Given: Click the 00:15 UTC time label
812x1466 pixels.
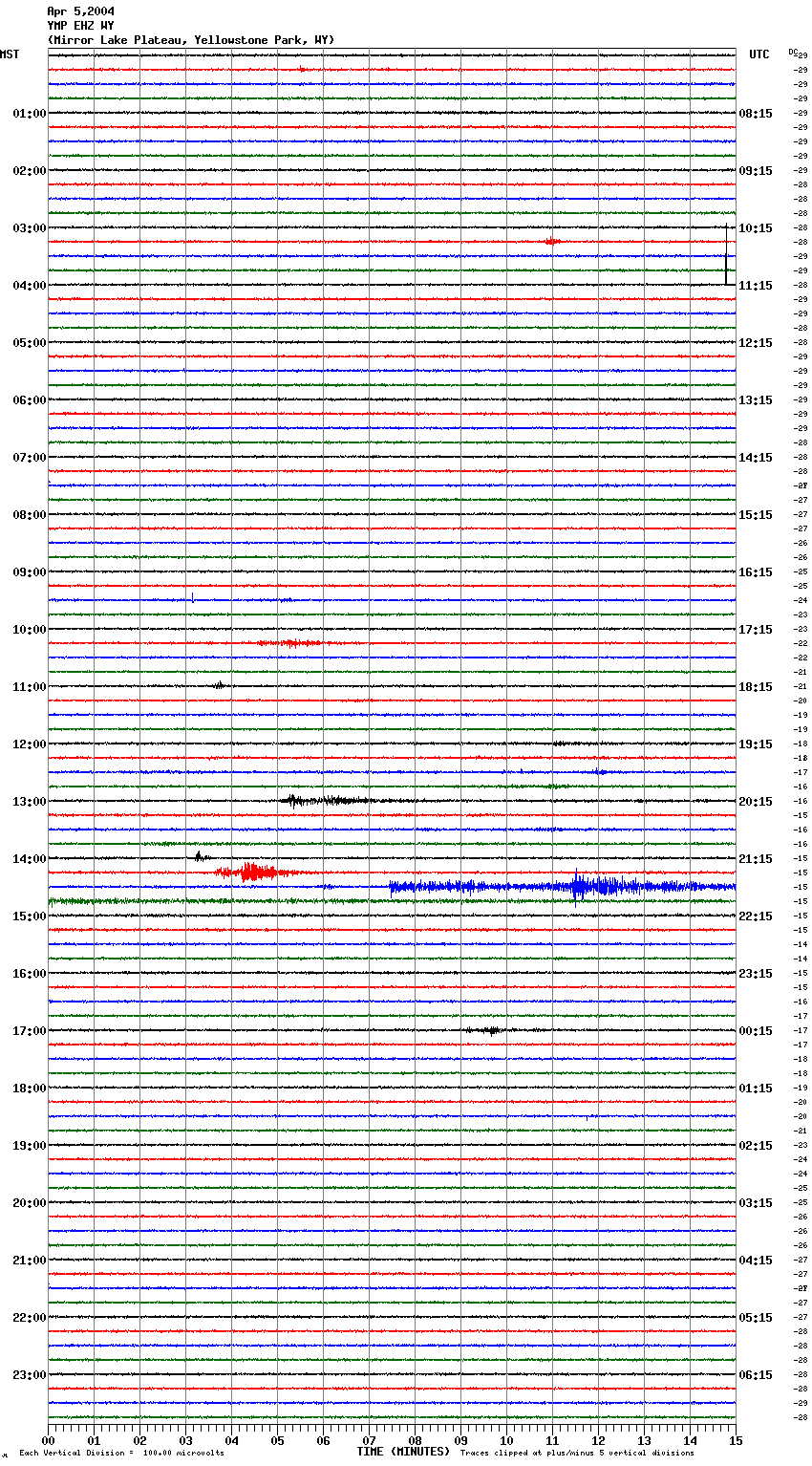Looking at the screenshot, I should pyautogui.click(x=756, y=1031).
